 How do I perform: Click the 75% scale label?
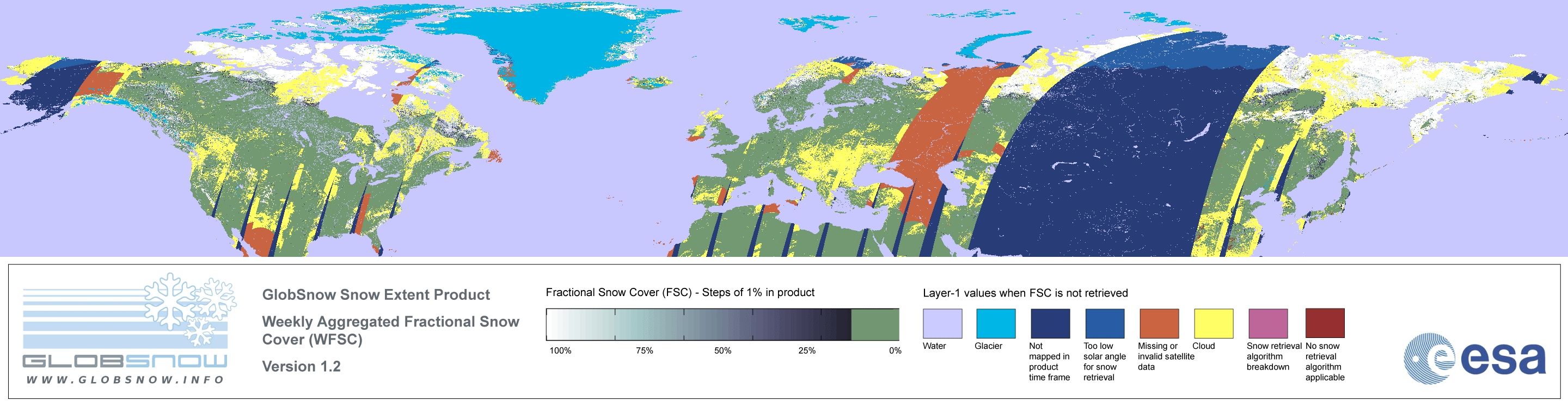644,350
